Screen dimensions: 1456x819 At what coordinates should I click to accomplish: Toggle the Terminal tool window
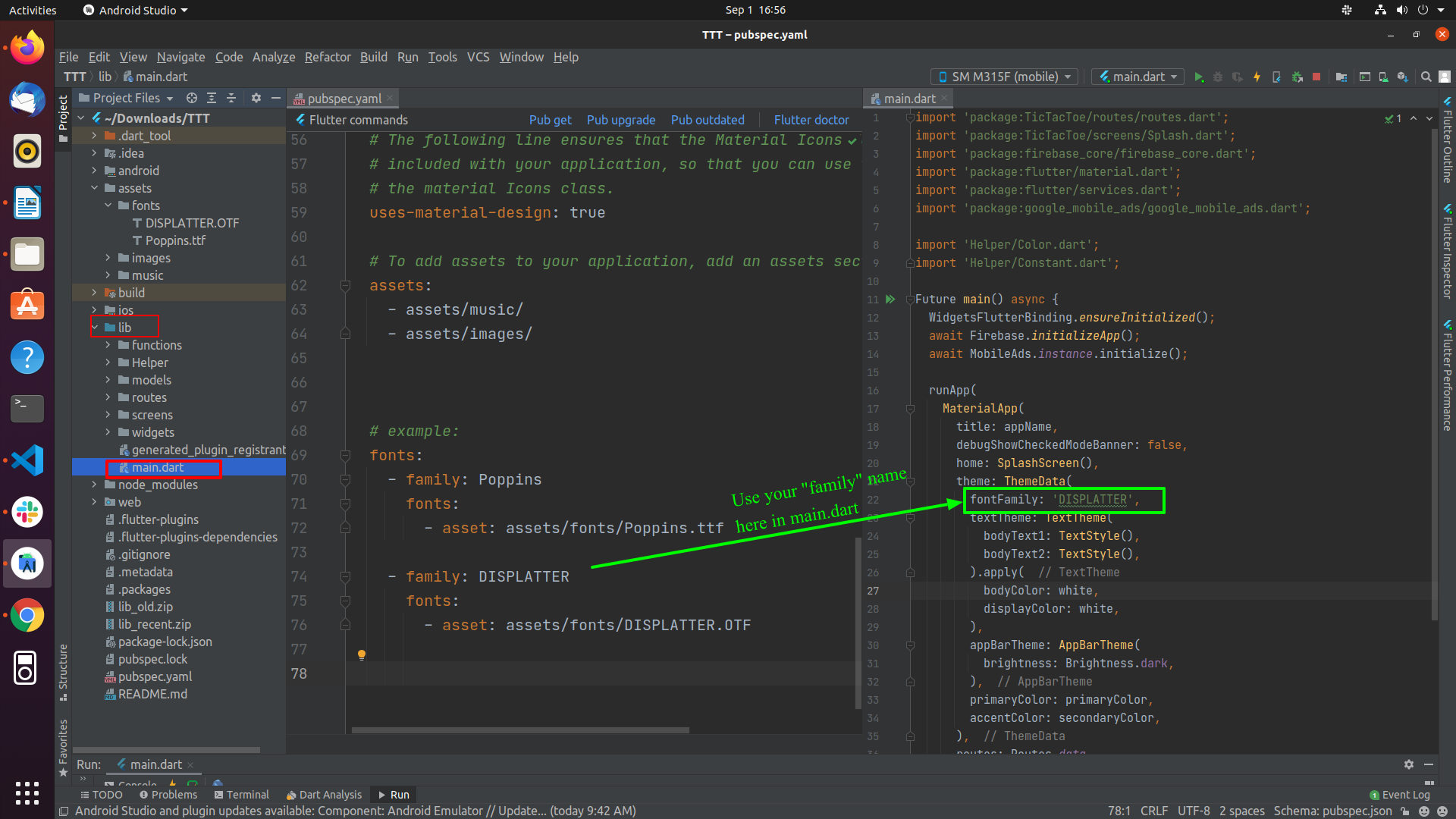coord(241,795)
